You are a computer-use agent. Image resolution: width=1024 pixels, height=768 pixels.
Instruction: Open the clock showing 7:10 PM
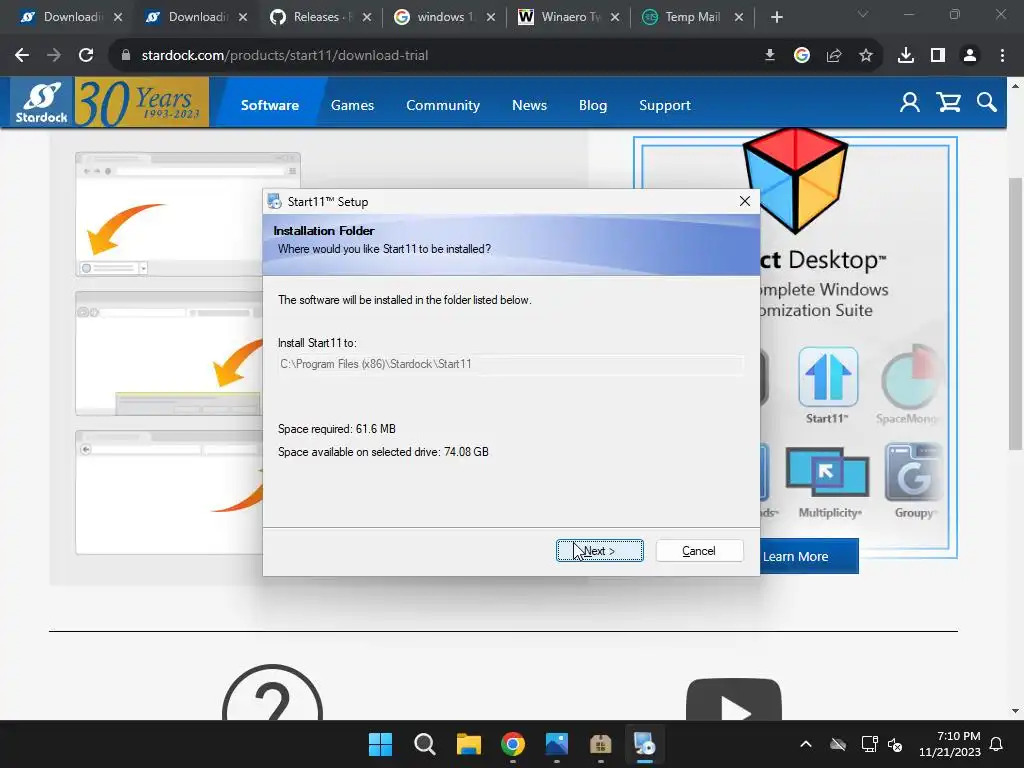pyautogui.click(x=950, y=744)
